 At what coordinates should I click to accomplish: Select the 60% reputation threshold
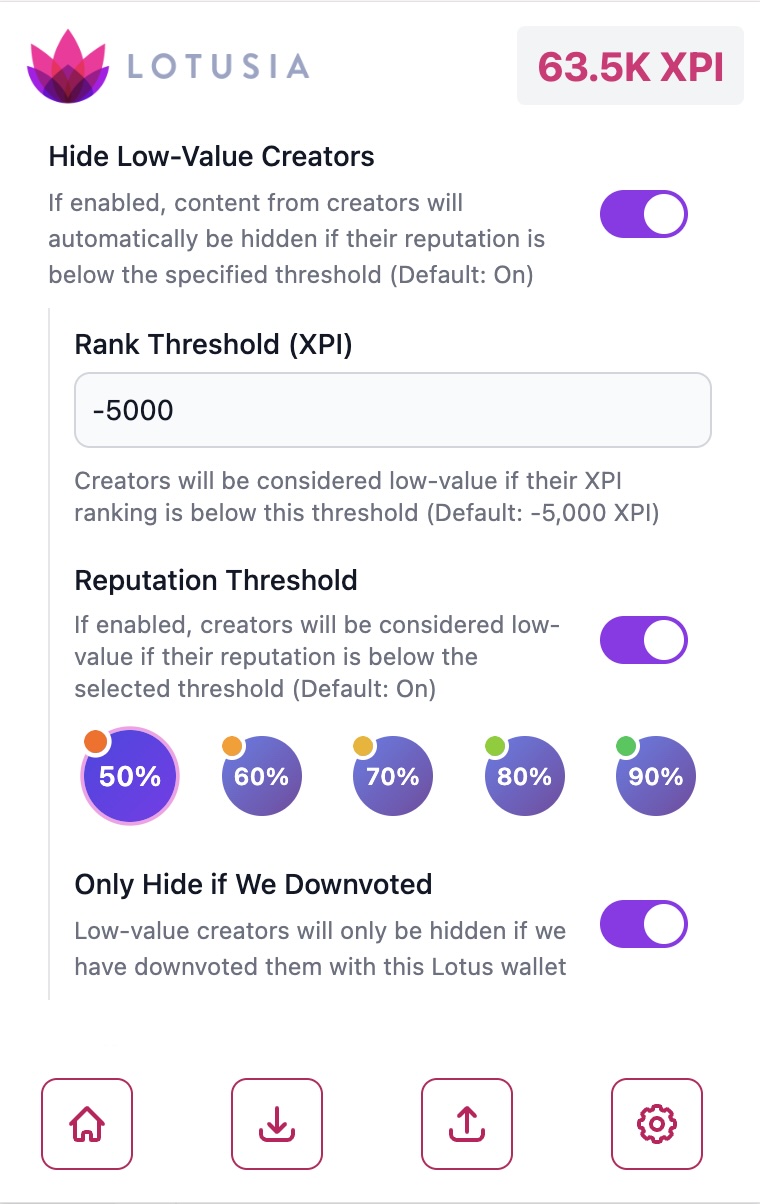point(261,775)
